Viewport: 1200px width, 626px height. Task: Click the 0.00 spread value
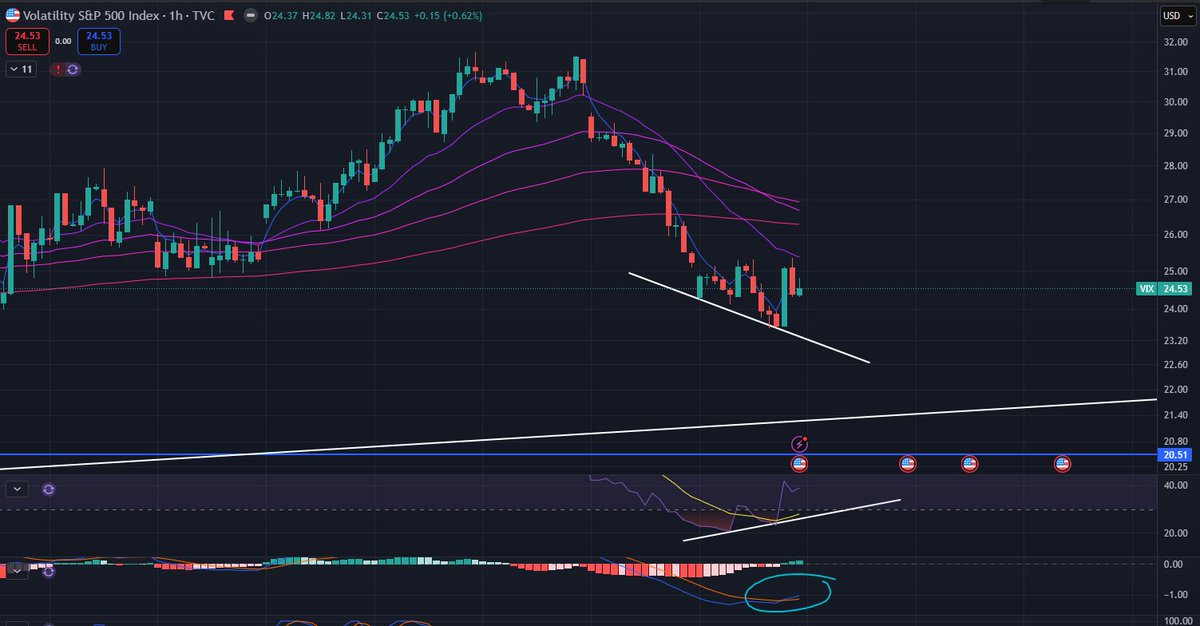62,41
